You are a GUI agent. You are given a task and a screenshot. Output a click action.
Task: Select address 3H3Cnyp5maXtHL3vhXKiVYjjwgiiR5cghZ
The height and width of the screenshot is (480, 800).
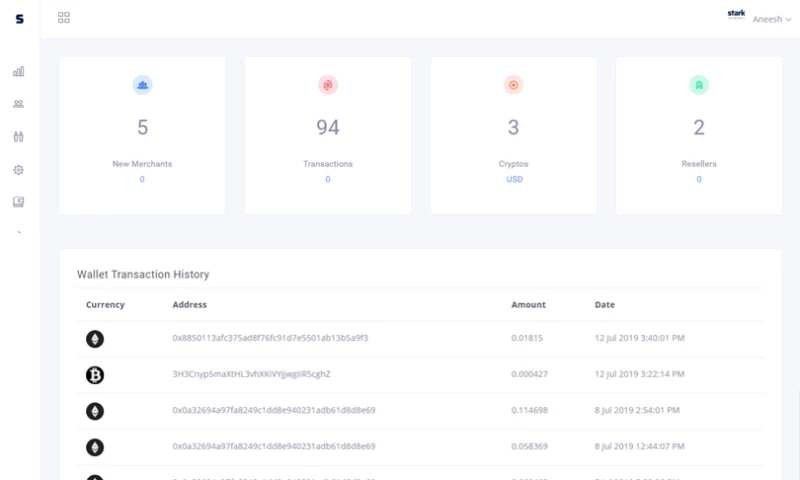point(252,374)
